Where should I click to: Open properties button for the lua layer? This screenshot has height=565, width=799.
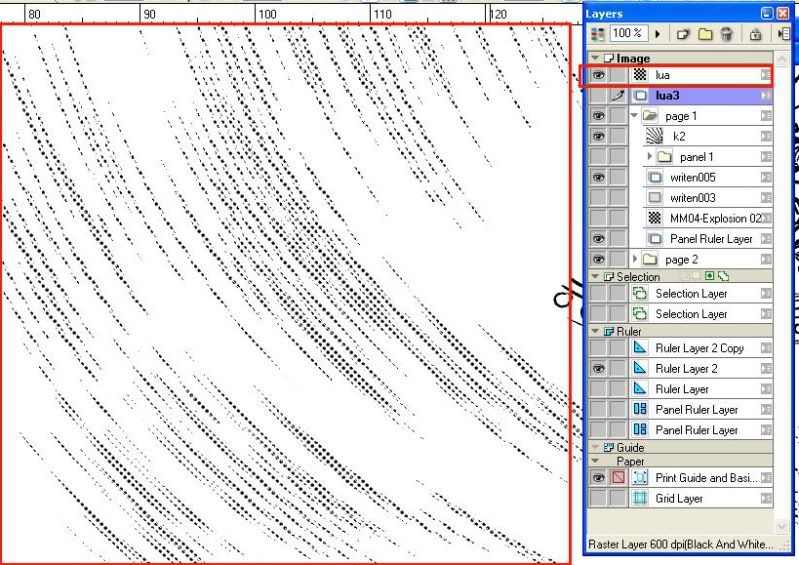766,75
